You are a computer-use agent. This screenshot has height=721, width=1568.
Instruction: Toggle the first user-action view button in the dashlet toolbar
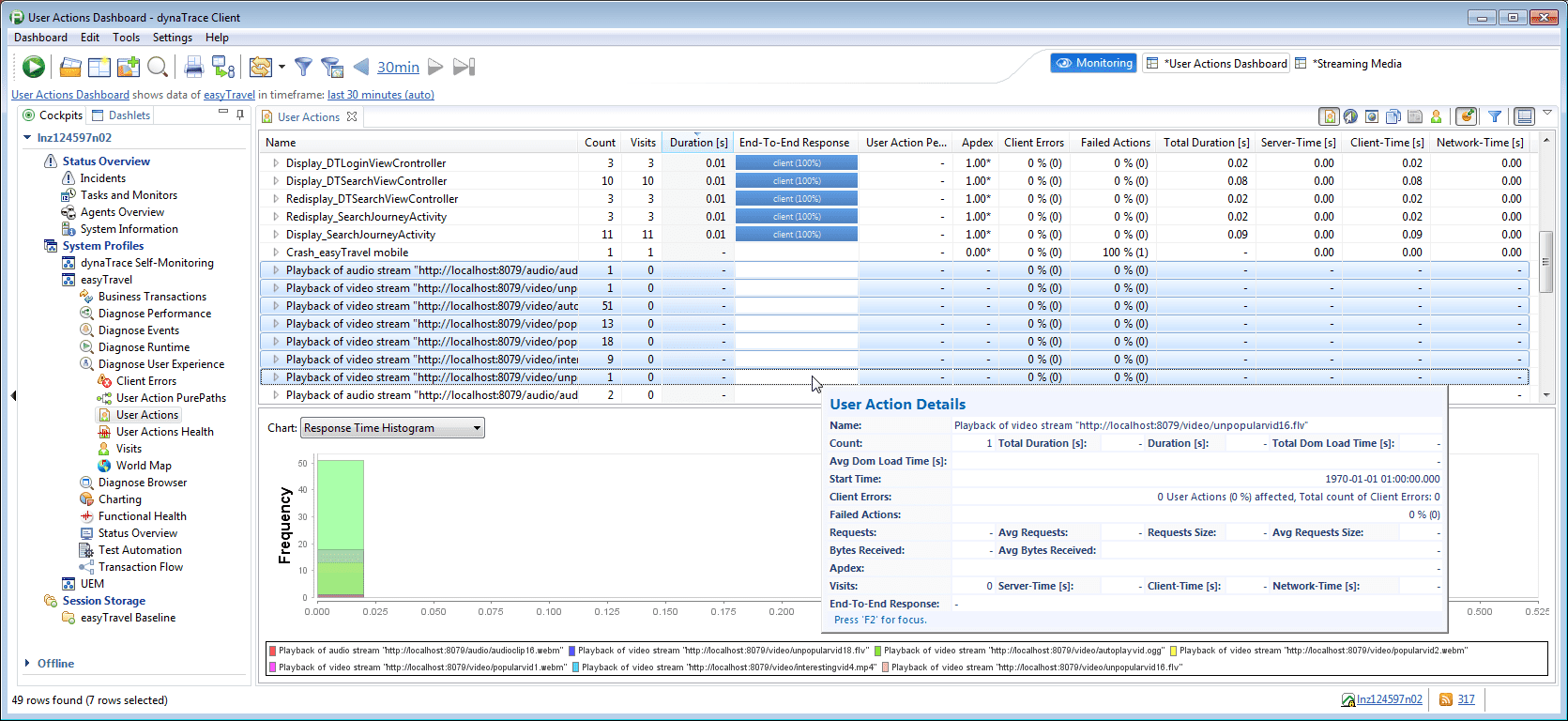(x=1330, y=116)
